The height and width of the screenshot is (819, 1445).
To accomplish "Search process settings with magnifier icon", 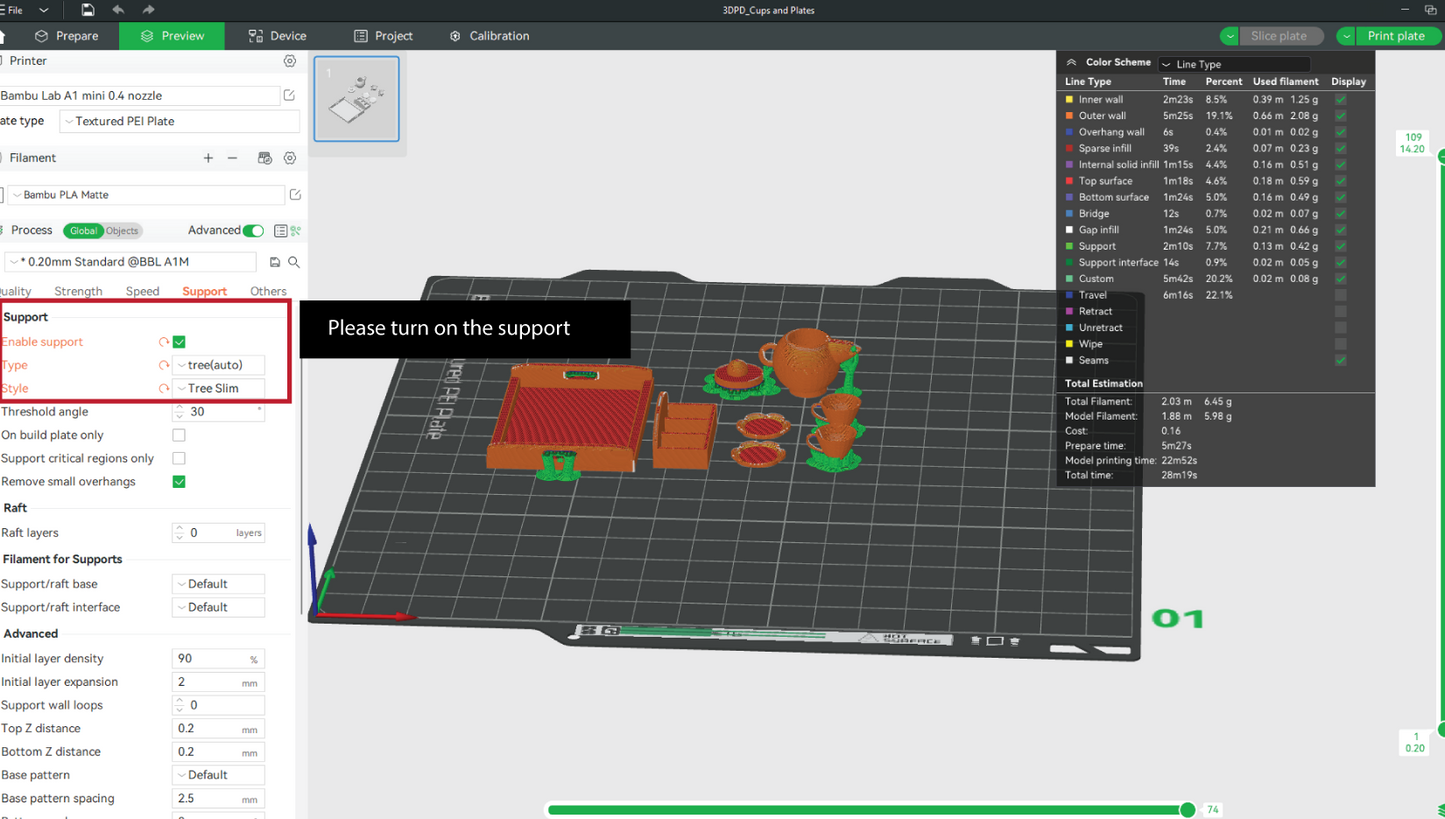I will 294,262.
